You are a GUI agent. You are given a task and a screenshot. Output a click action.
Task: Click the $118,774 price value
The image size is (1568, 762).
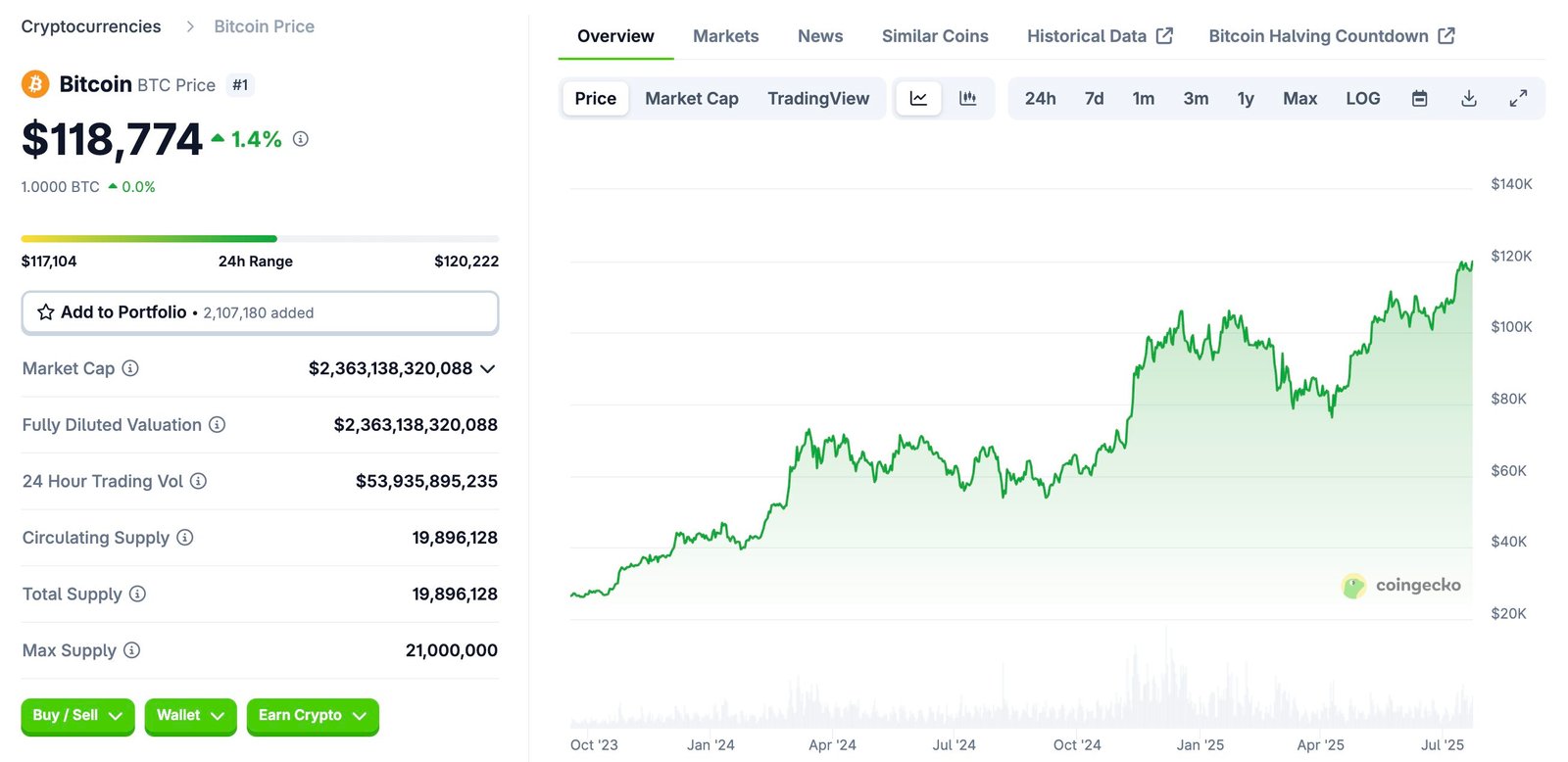coord(112,139)
